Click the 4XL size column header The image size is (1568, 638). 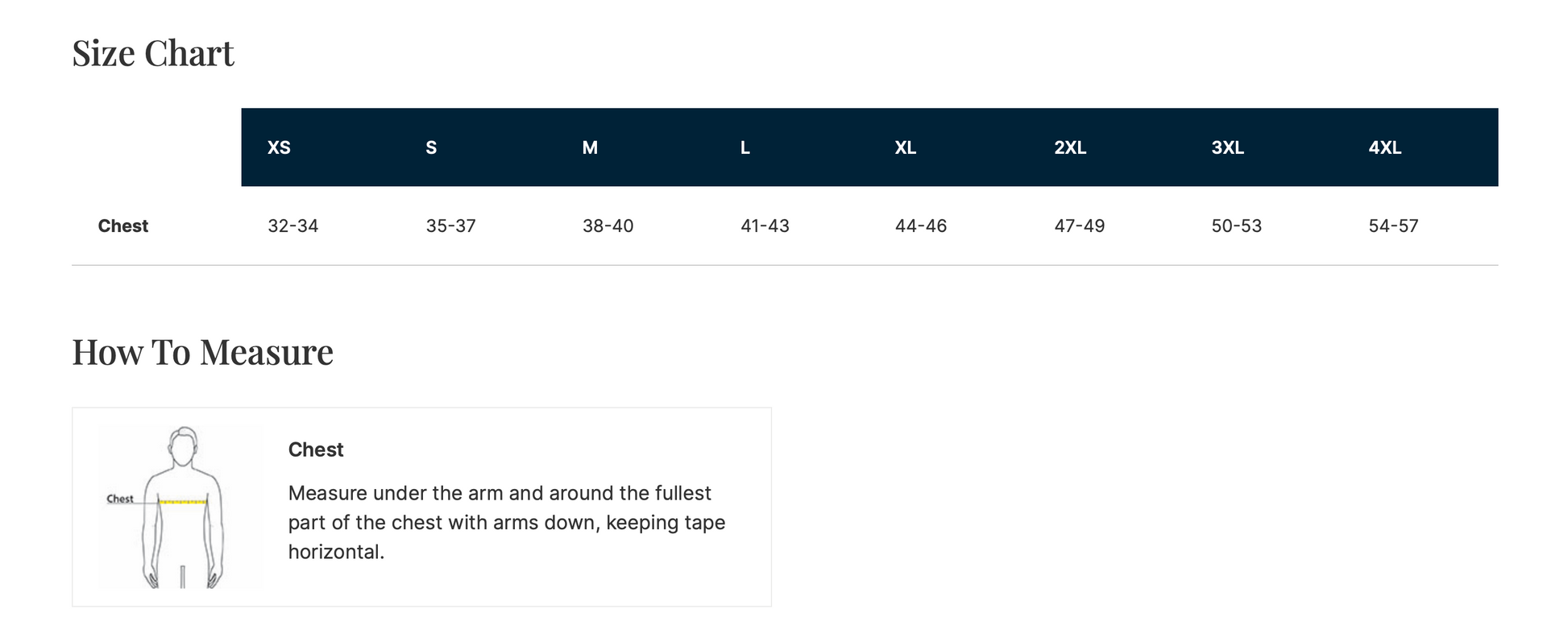(x=1384, y=147)
